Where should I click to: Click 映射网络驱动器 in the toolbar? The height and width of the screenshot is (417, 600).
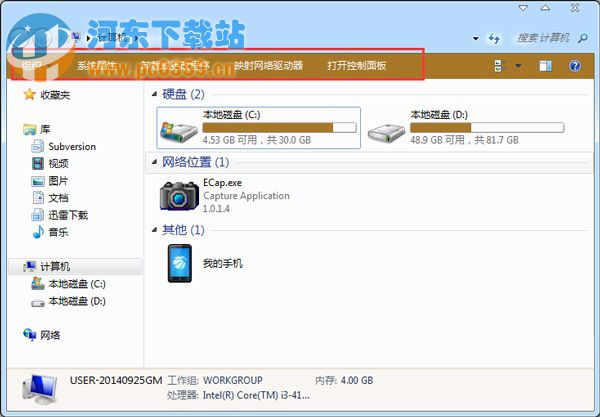[x=268, y=65]
